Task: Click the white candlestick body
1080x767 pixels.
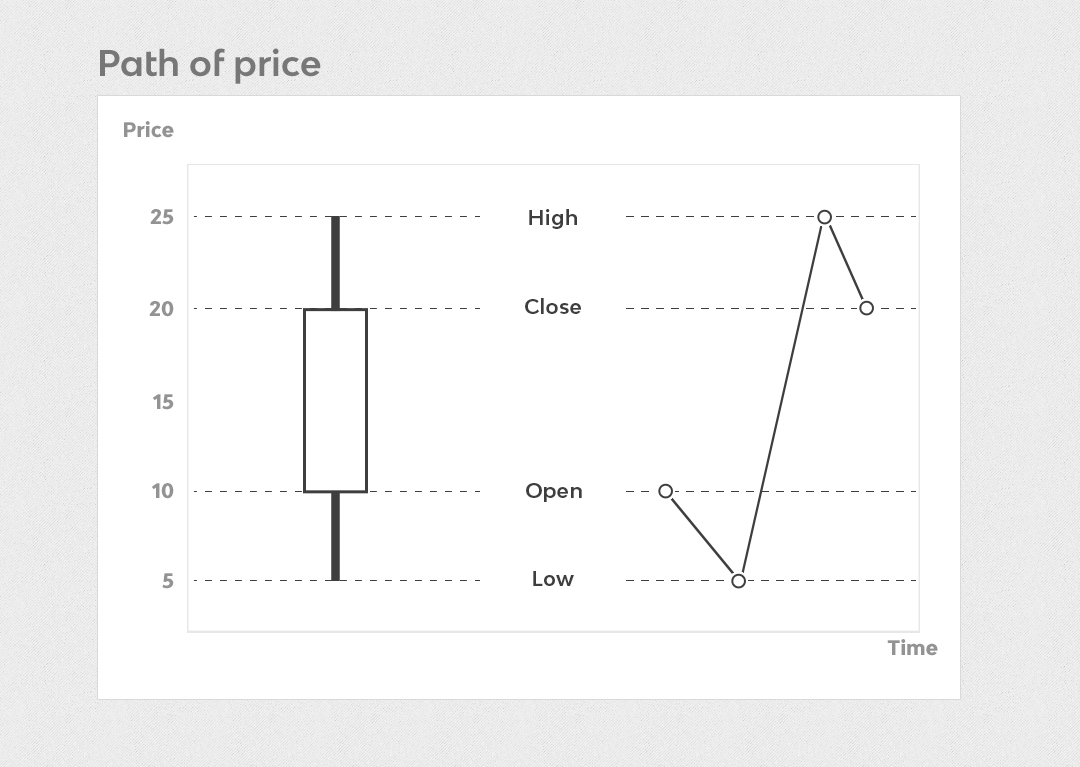Action: coord(336,400)
